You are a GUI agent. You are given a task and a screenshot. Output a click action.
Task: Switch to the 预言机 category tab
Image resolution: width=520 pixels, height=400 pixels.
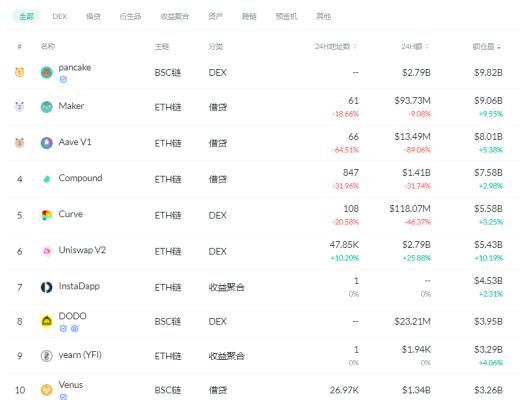click(286, 16)
